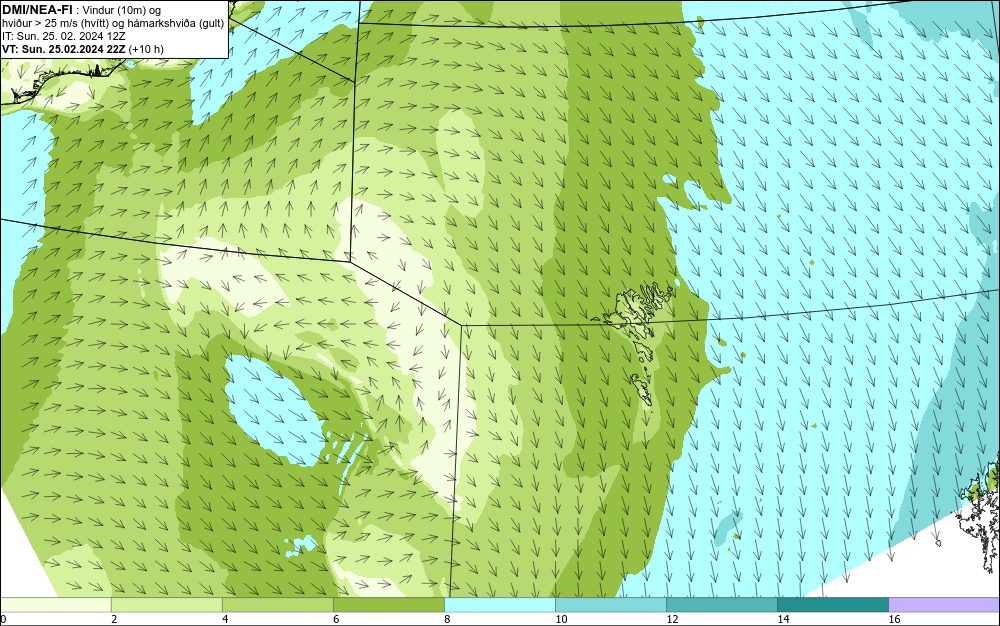The image size is (1000, 626).
Task: Click the legend scale label '8'
Action: coord(447,619)
